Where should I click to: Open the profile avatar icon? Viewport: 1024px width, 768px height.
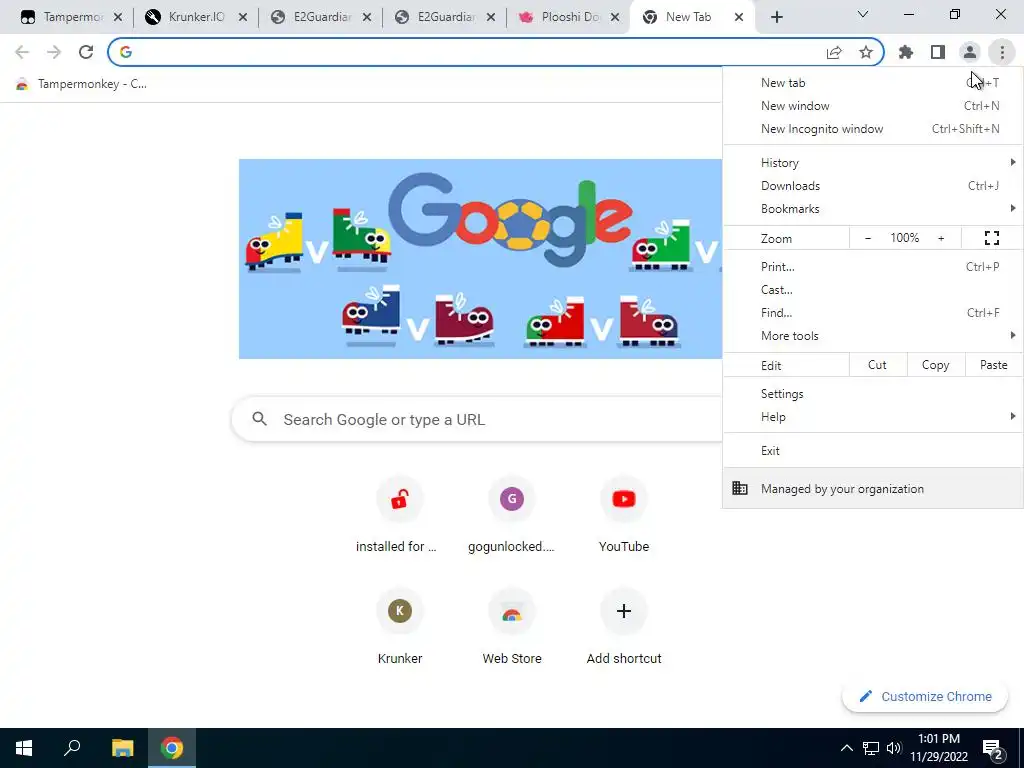coord(970,52)
